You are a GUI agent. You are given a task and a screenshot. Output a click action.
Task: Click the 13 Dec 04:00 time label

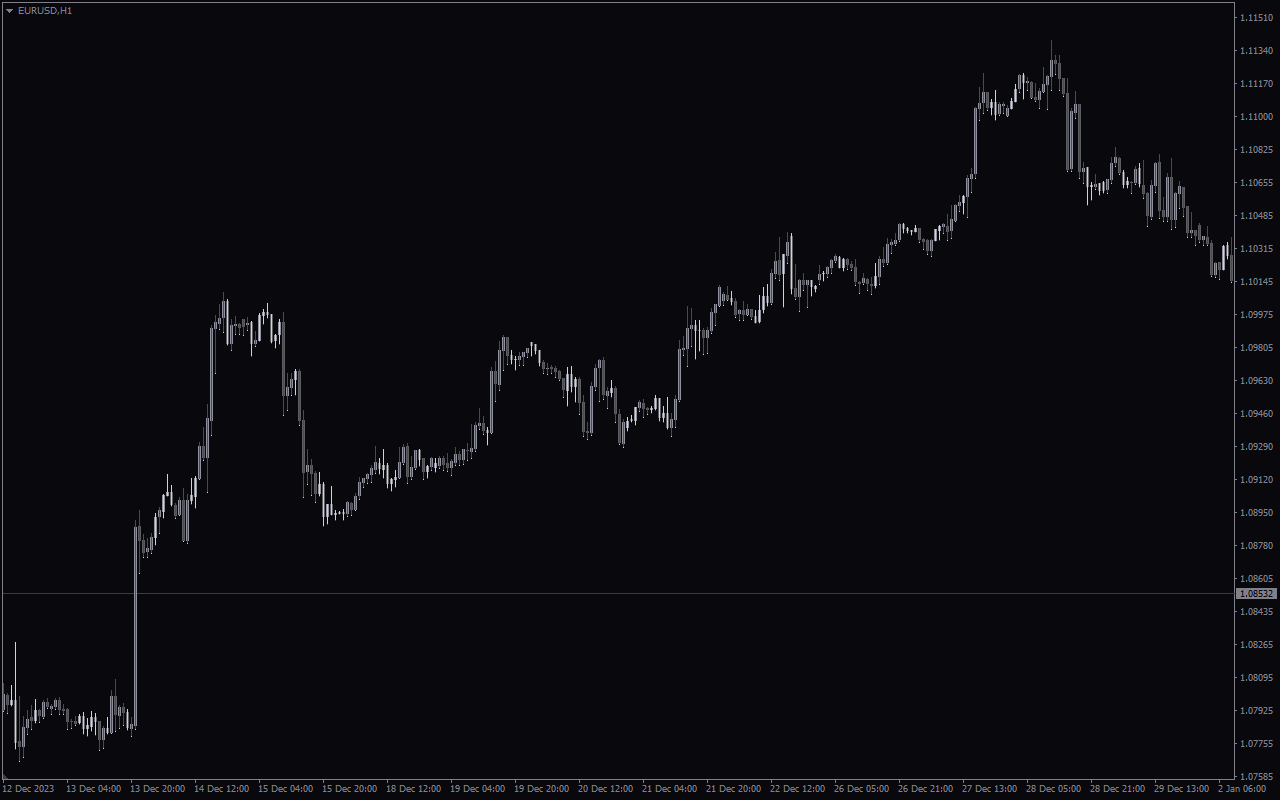pyautogui.click(x=94, y=789)
